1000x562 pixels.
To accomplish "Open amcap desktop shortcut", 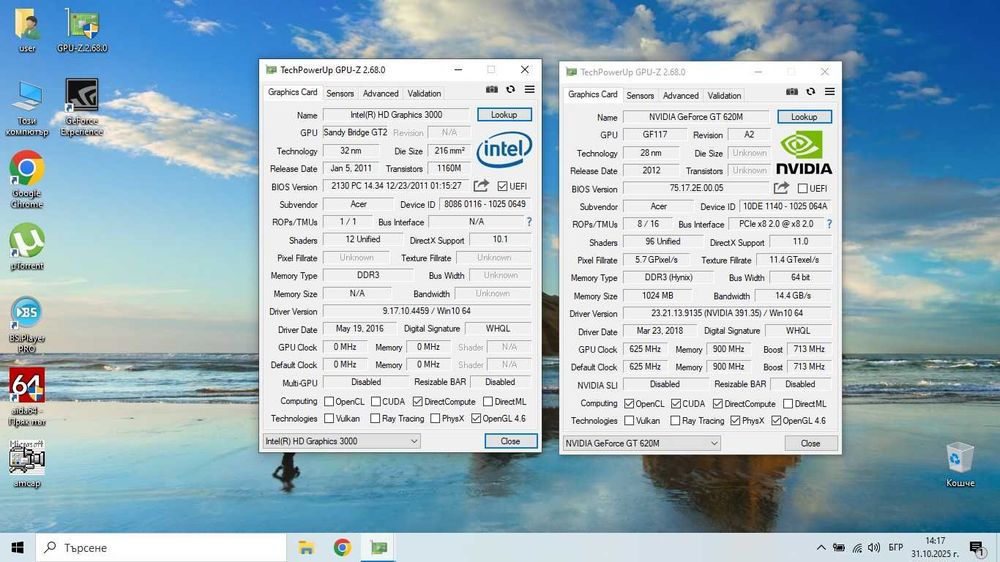I will 27,464.
